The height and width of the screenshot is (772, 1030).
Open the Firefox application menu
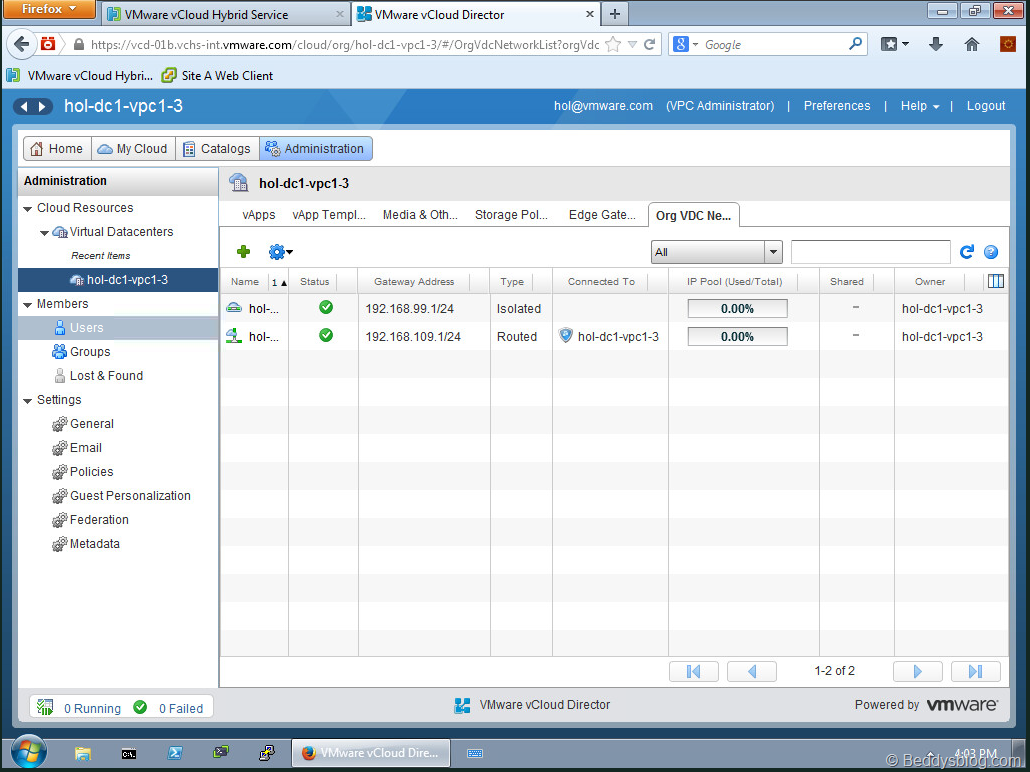pyautogui.click(x=49, y=9)
